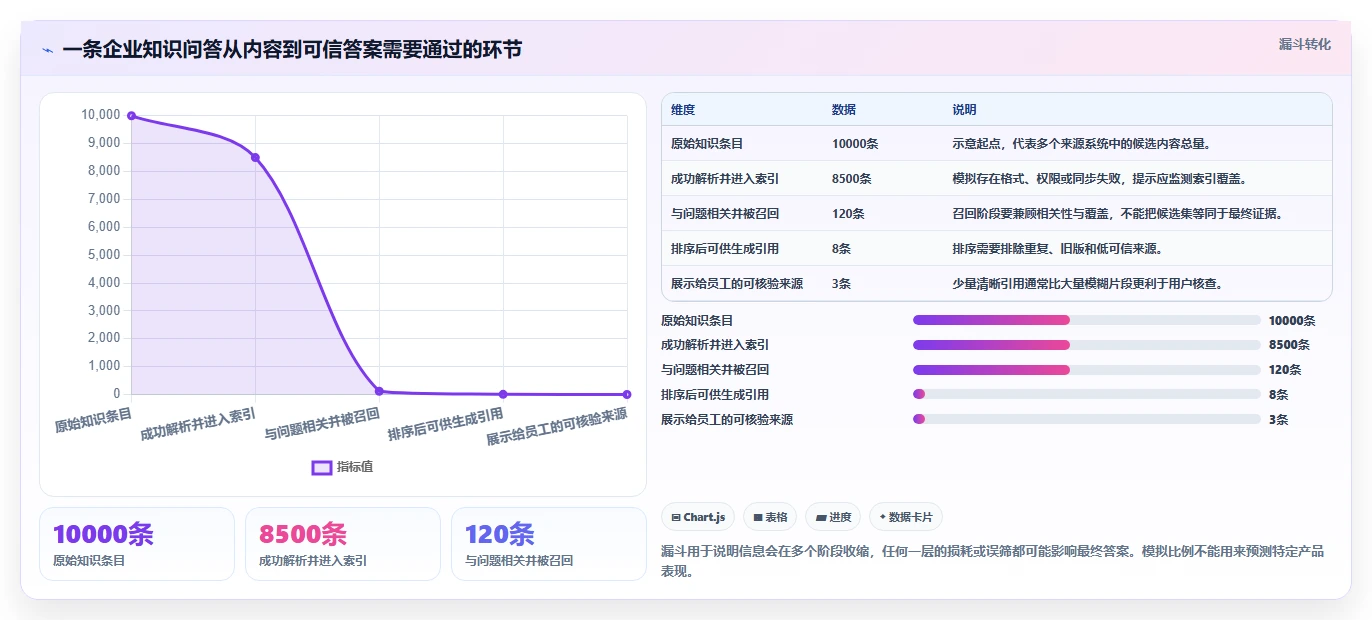The height and width of the screenshot is (620, 1372).
Task: Toggle the 指标值 legend item
Action: [342, 467]
